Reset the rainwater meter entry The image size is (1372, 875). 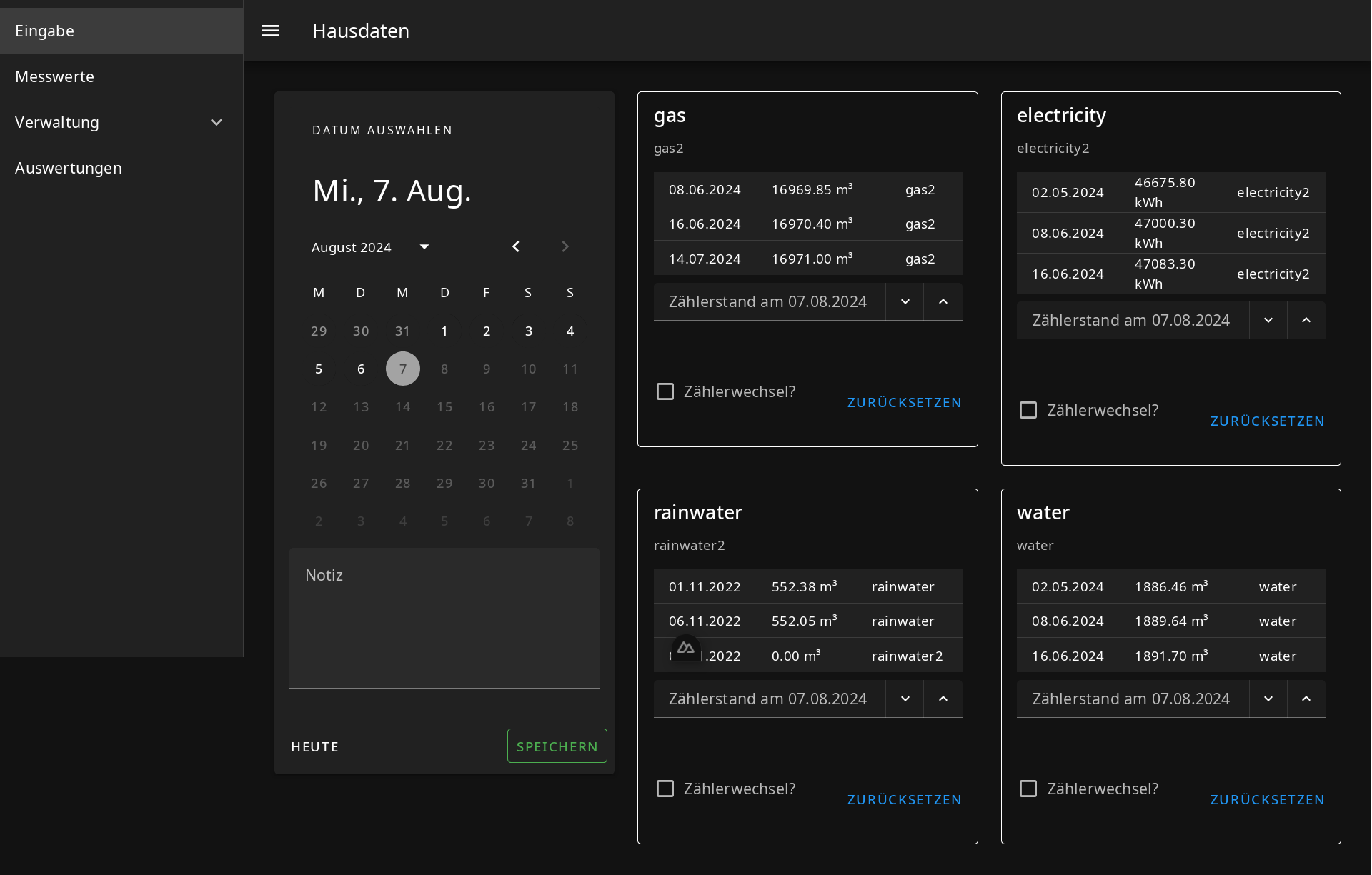tap(904, 800)
